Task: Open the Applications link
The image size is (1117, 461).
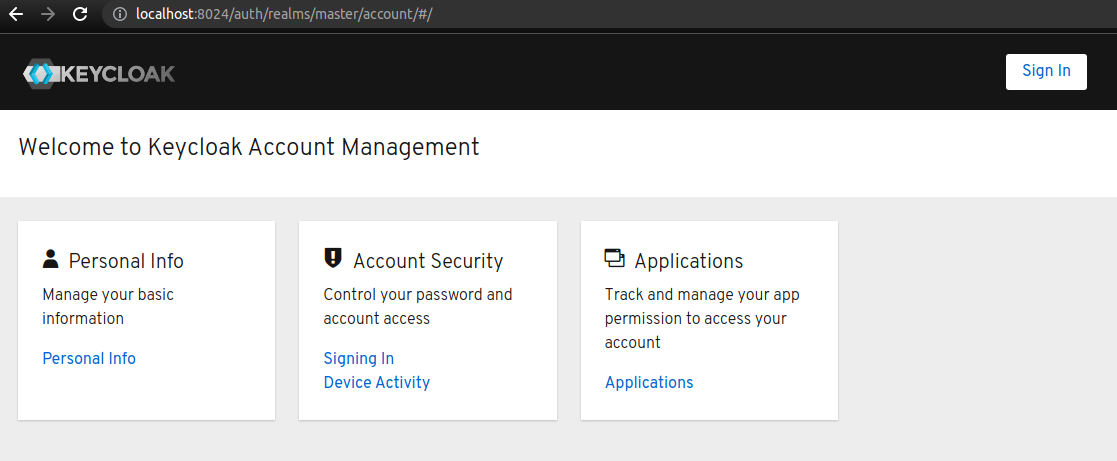Action: [649, 383]
